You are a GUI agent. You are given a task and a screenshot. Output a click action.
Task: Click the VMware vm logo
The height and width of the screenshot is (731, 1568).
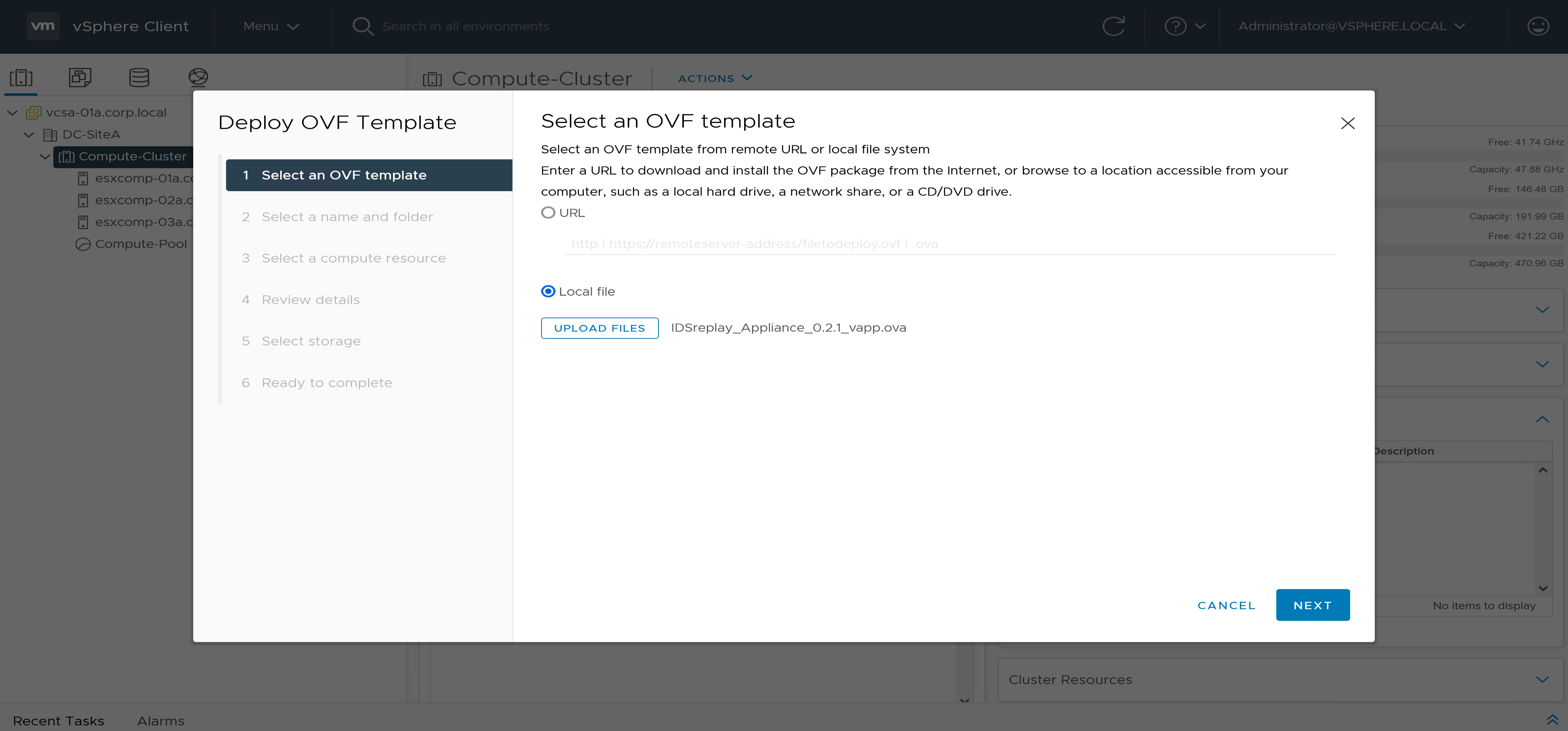point(43,26)
